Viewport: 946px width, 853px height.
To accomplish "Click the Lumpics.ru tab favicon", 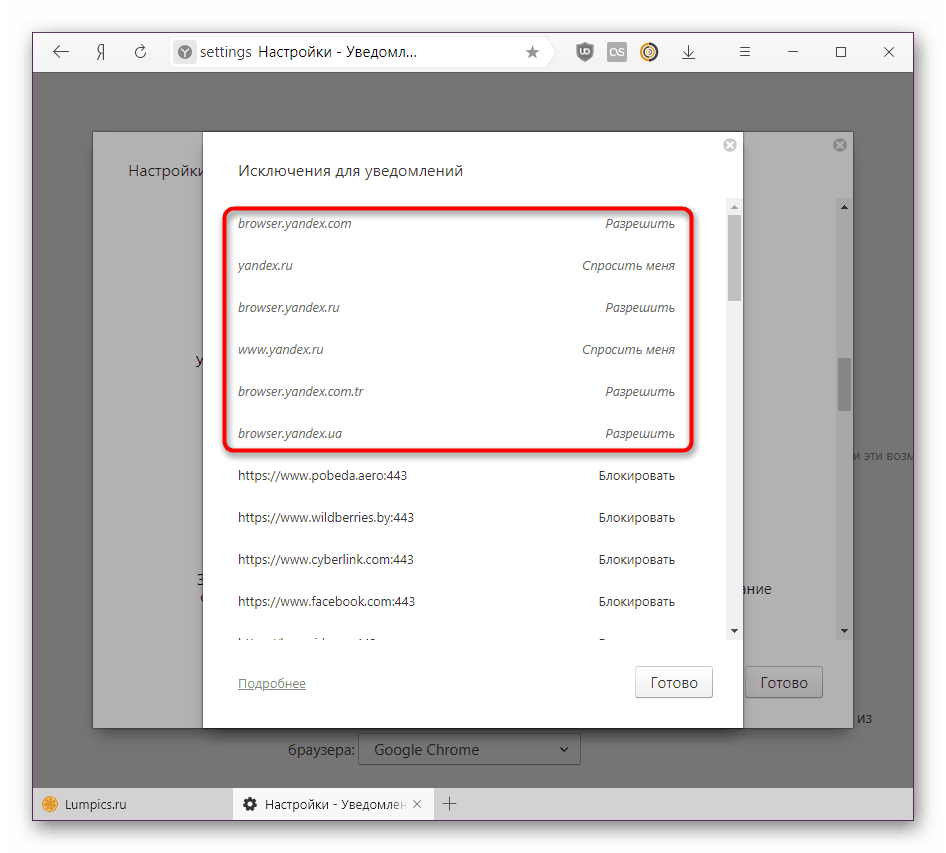I will 50,804.
